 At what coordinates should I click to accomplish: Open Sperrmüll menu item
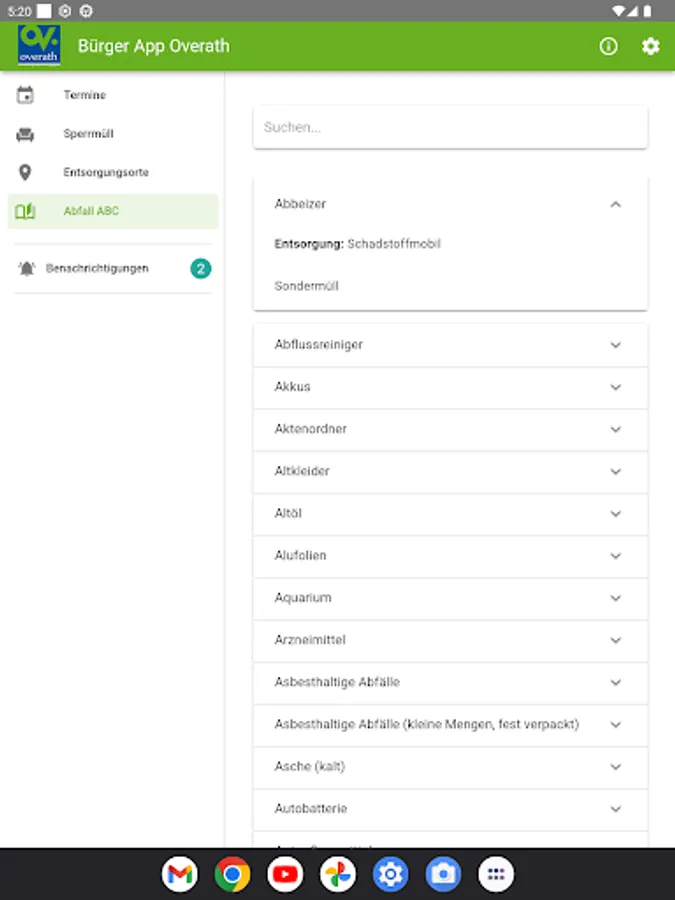click(x=89, y=134)
